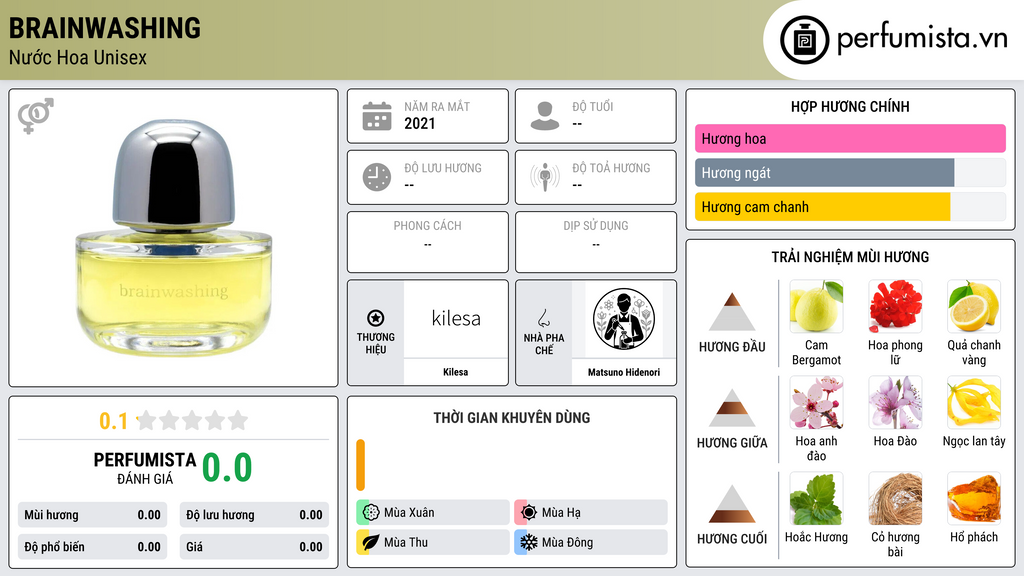The width and height of the screenshot is (1024, 576).
Task: Click the calendar icon beside Năm ra mắt
Action: pyautogui.click(x=377, y=116)
